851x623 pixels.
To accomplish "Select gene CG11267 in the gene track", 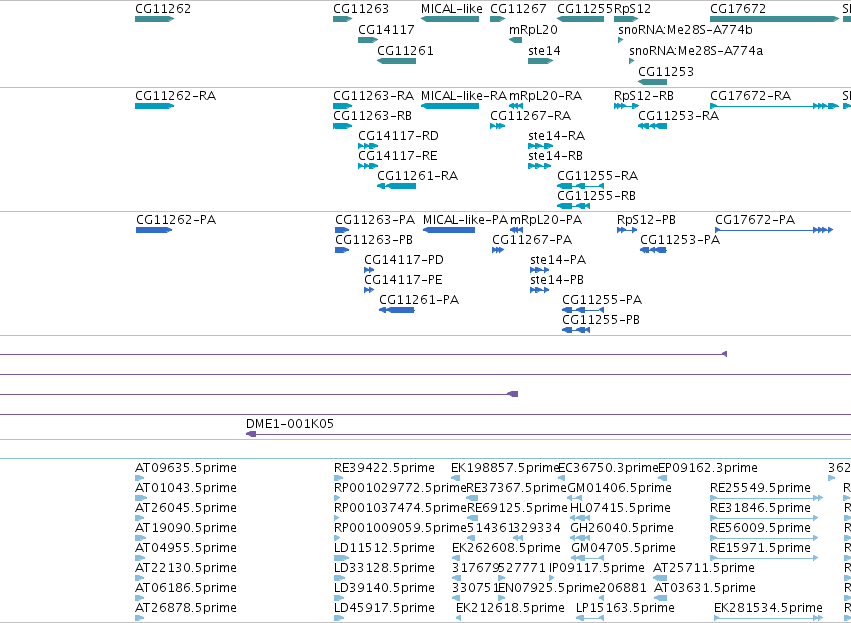I will 498,19.
